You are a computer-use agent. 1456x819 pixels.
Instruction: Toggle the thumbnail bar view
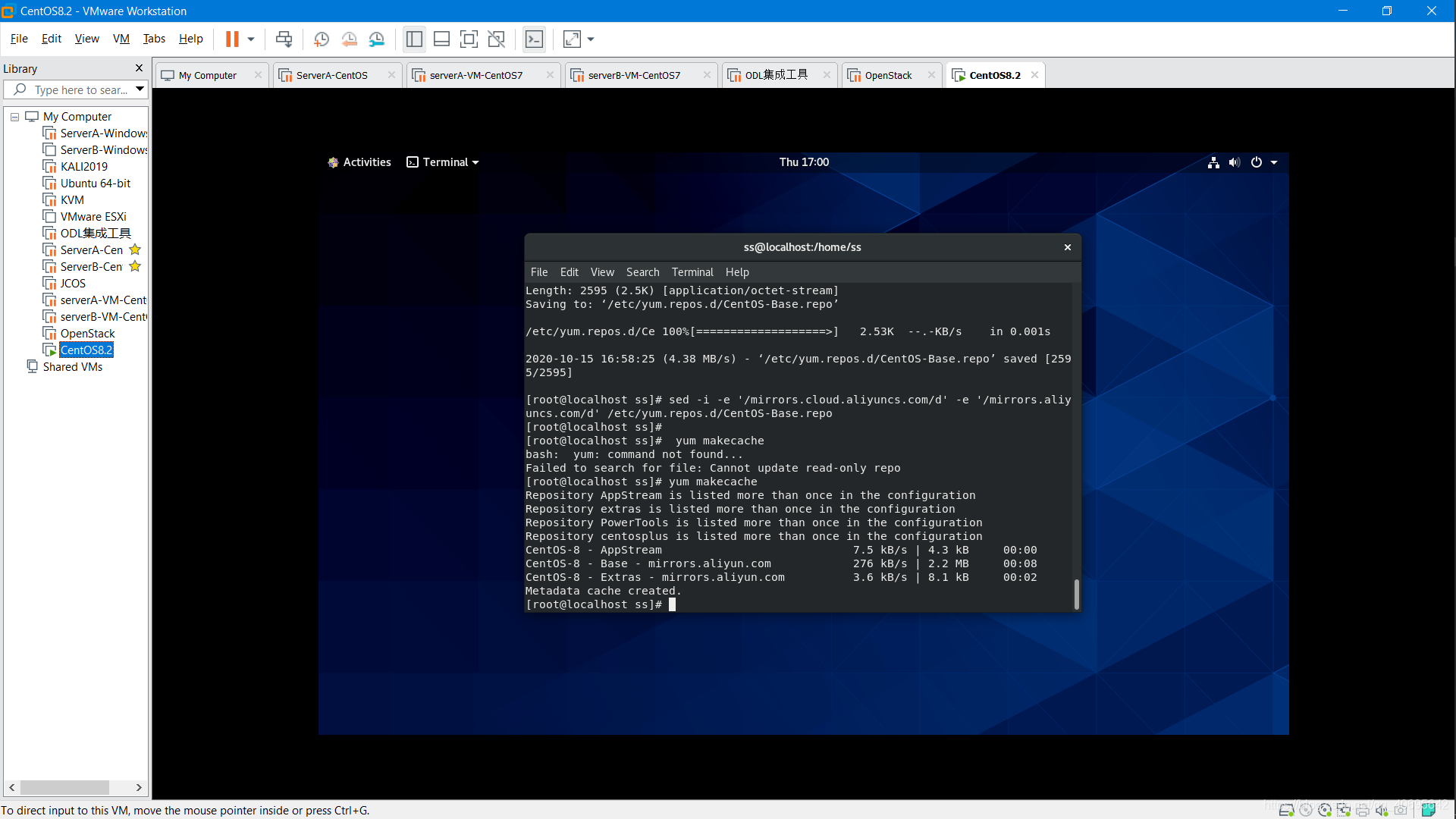[x=441, y=39]
